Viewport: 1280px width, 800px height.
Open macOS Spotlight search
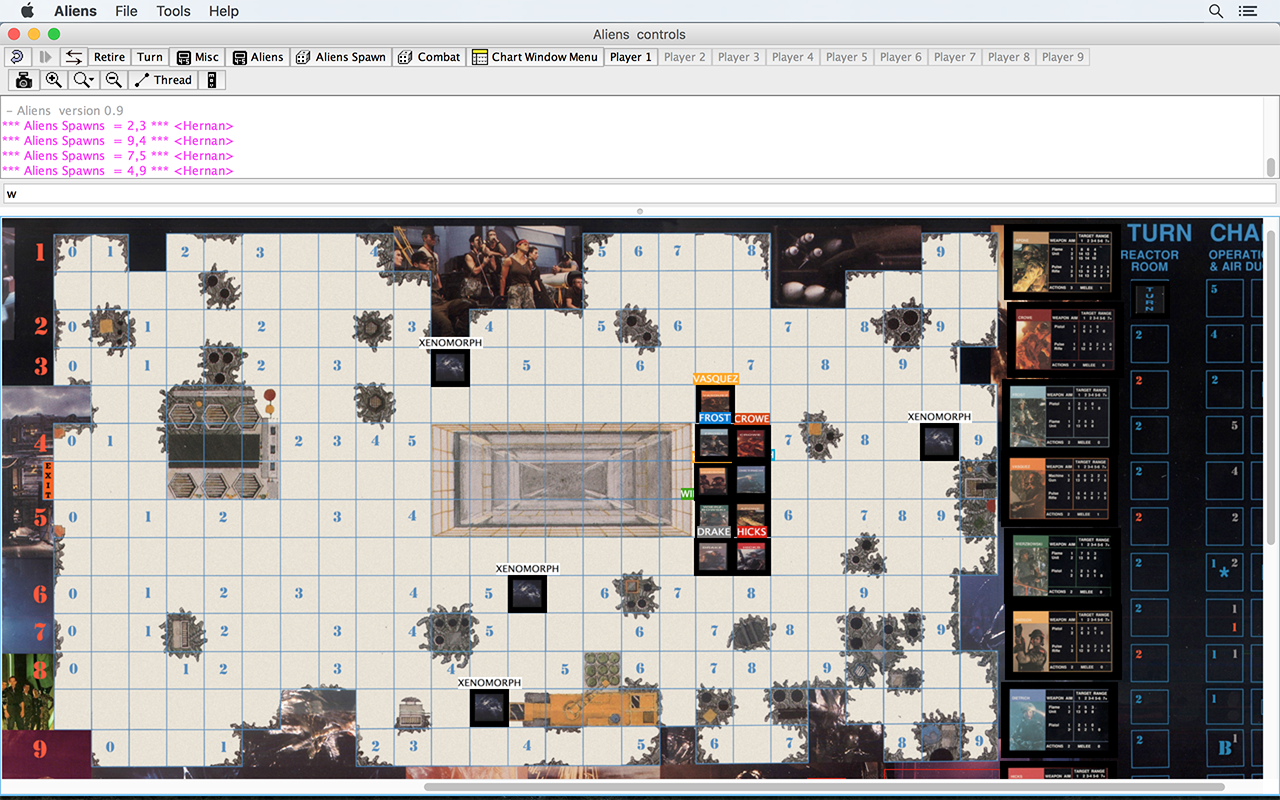1216,11
